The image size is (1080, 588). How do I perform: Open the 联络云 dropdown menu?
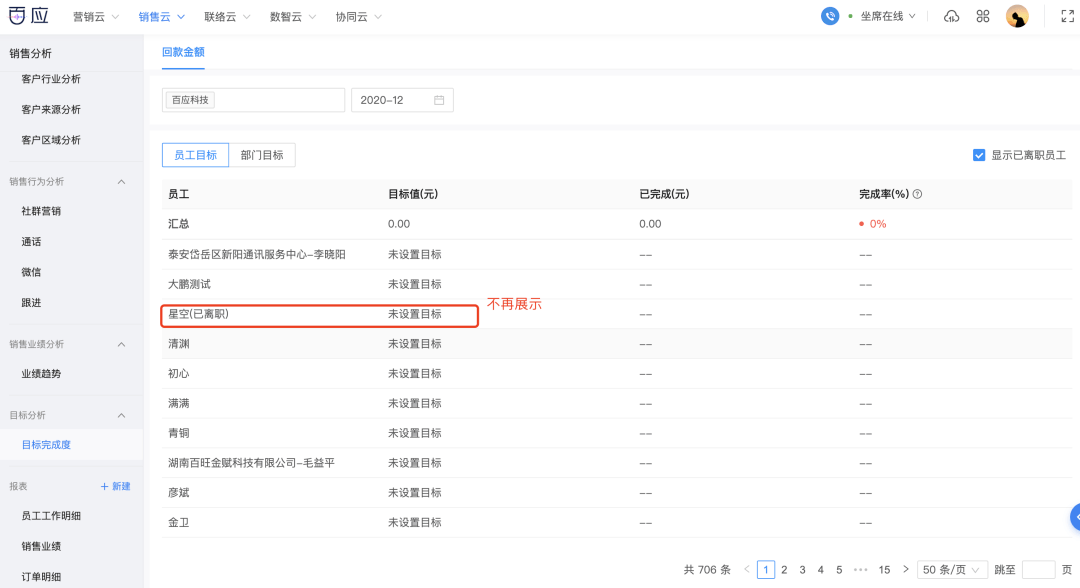click(x=227, y=17)
